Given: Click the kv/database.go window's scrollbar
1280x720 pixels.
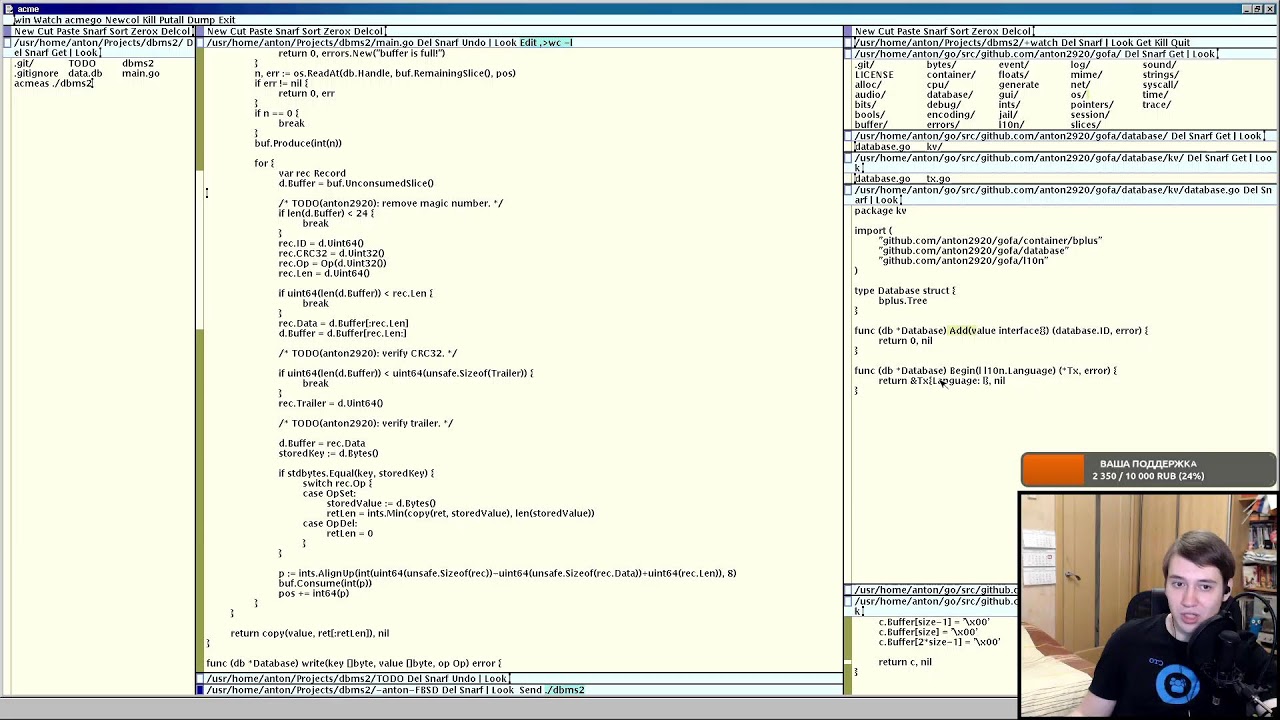Looking at the screenshot, I should 848,395.
